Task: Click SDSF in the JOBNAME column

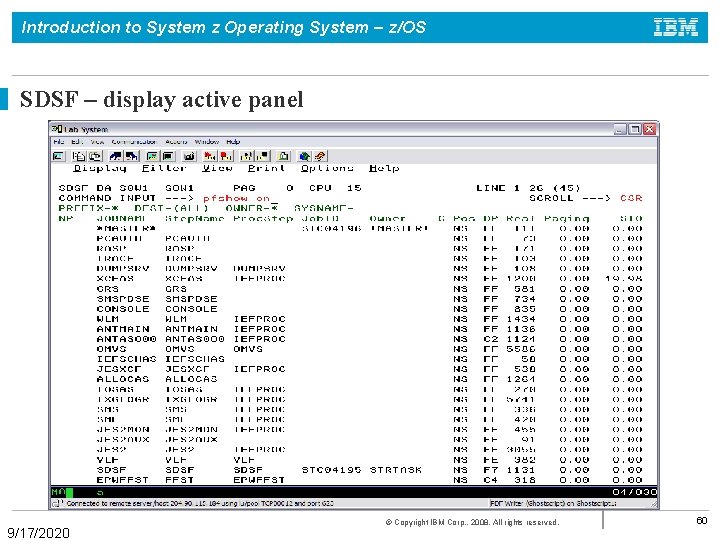Action: pyautogui.click(x=111, y=470)
